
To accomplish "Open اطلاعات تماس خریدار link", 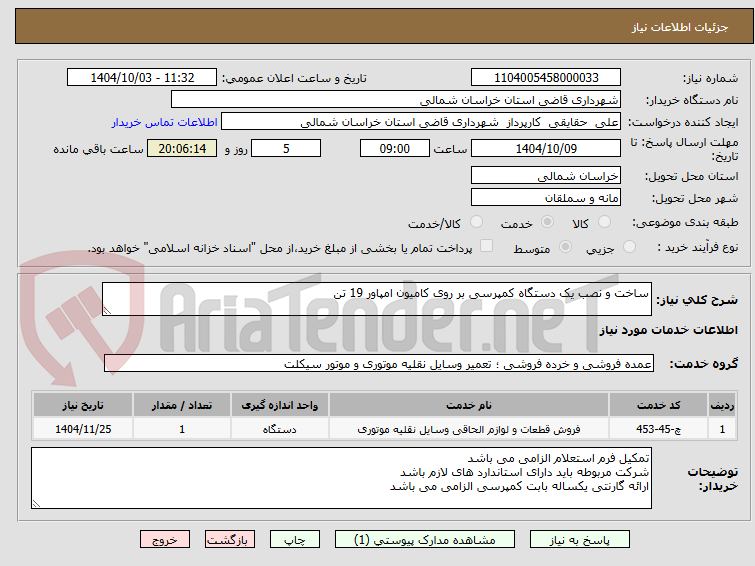I will (165, 122).
